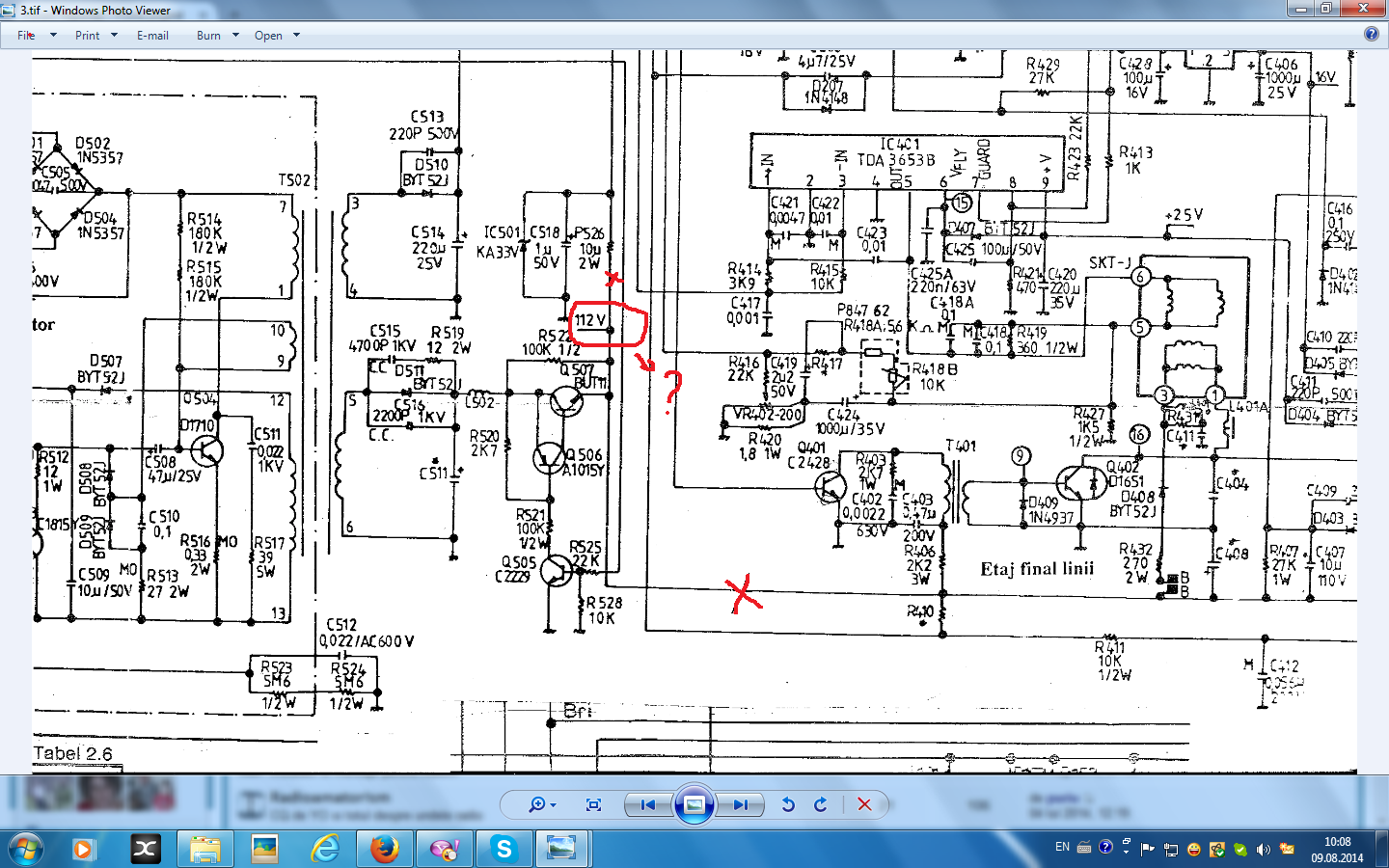Expand the Print menu dropdown
Viewport: 1389px width, 868px height.
click(95, 36)
